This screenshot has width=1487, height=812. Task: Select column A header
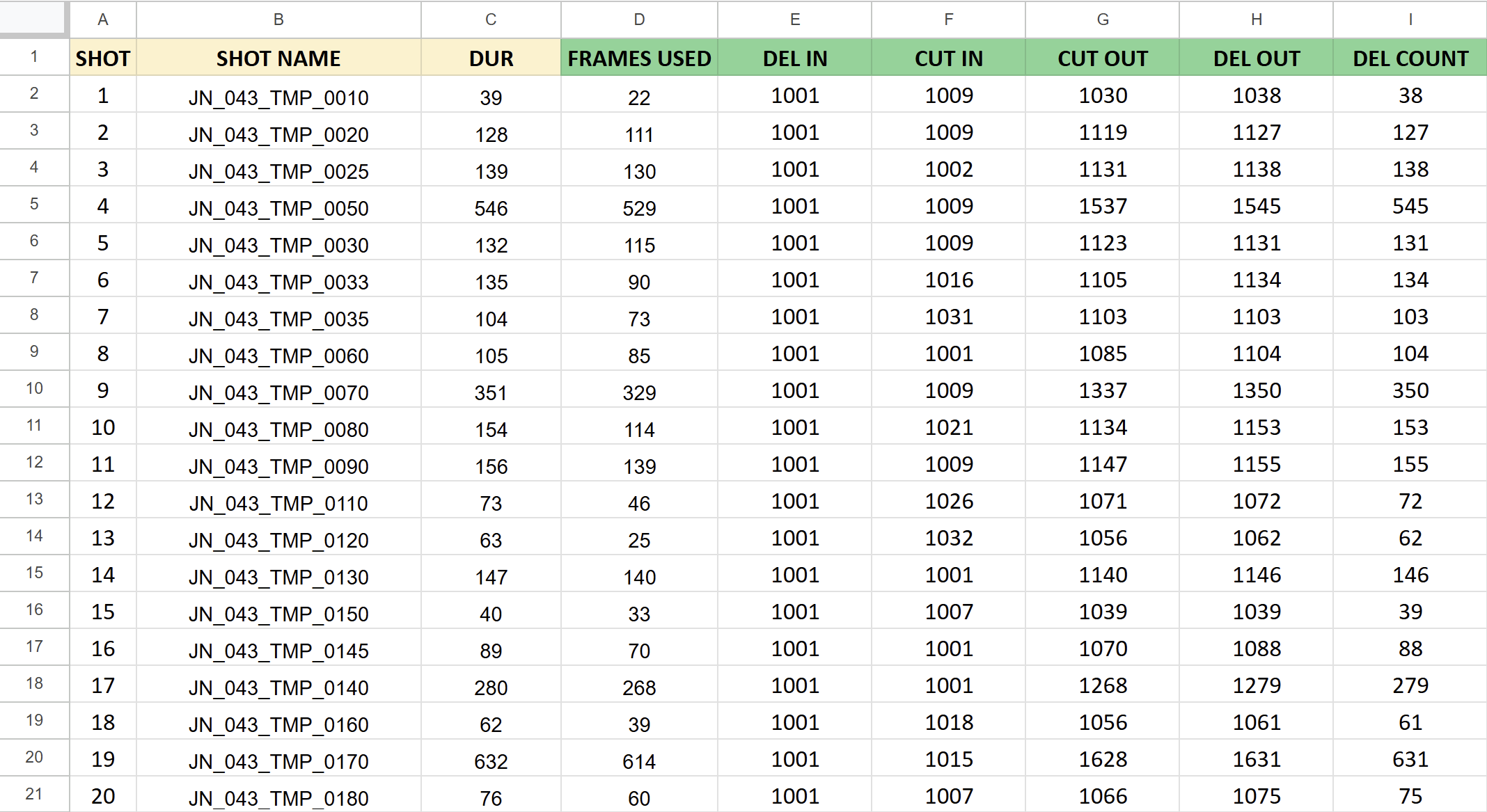point(103,19)
